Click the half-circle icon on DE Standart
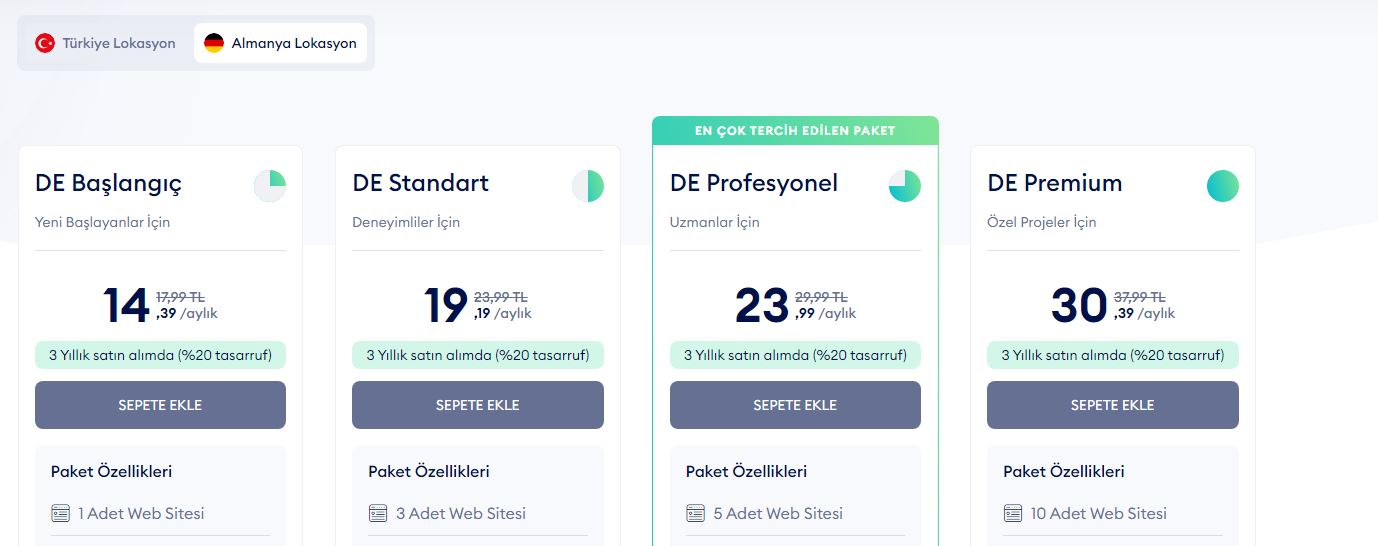Viewport: 1378px width, 546px height. click(588, 186)
